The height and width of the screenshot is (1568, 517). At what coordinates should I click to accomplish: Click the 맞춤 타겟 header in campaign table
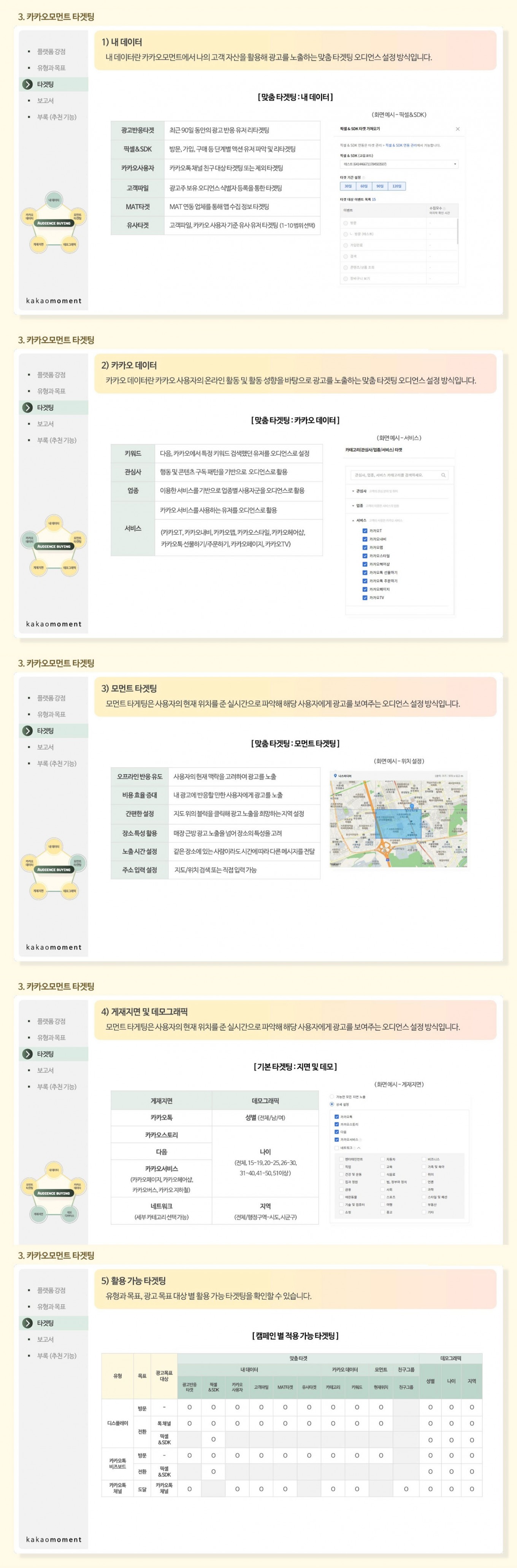coord(298,1358)
